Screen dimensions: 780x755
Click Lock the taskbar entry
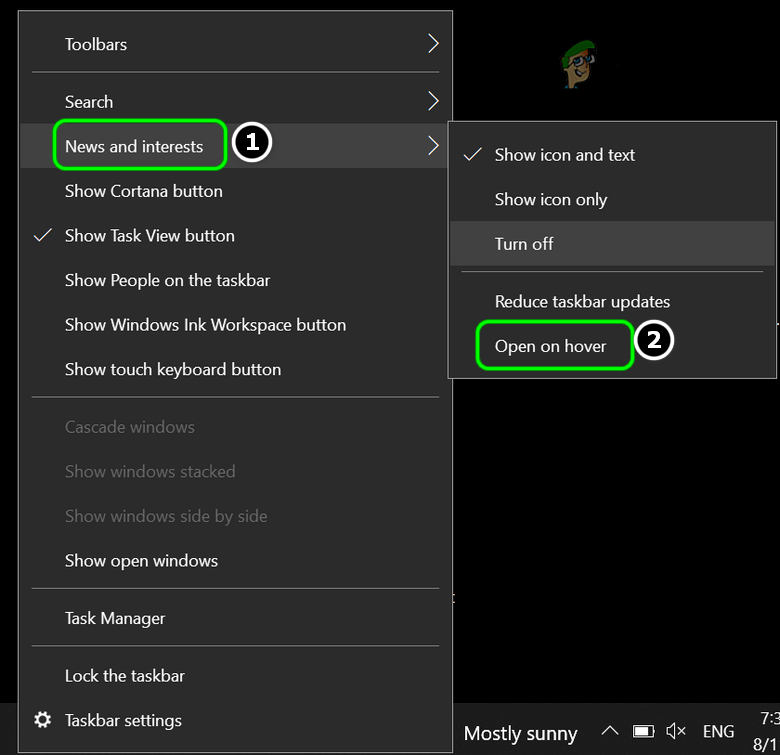[x=125, y=675]
